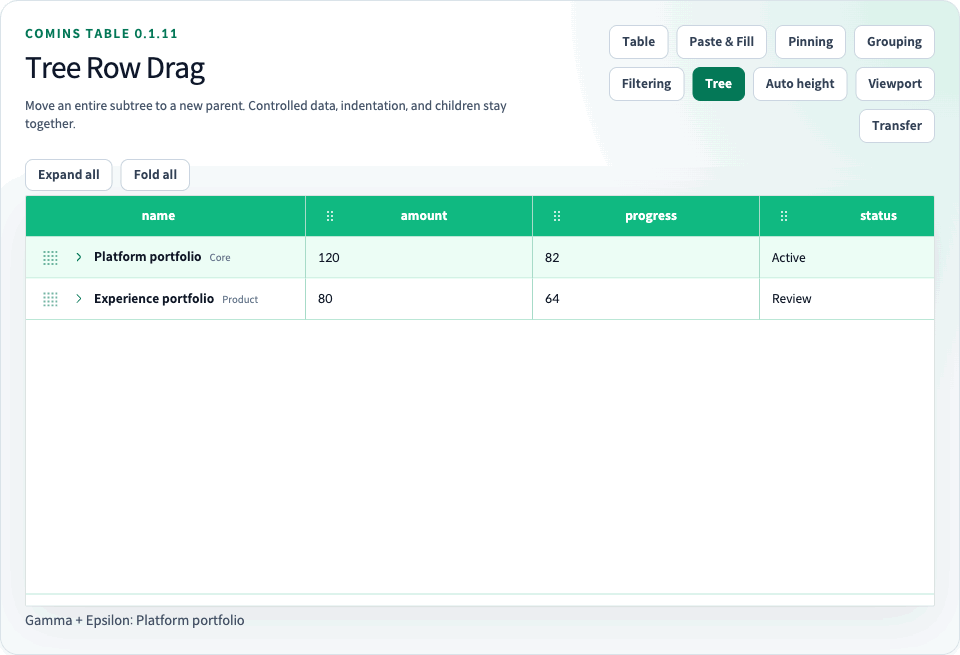Click the progress column header label
The image size is (960, 655).
[x=651, y=216]
